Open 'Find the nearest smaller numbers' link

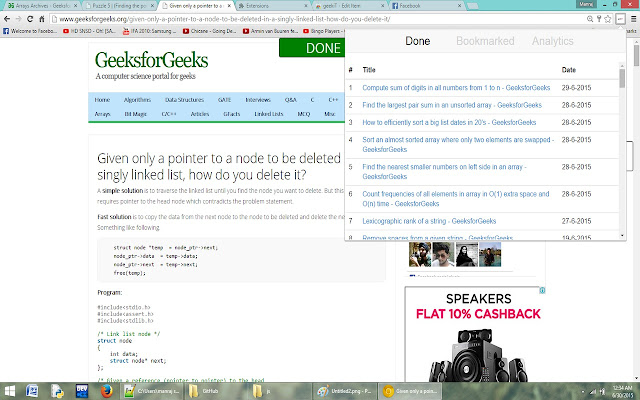coord(444,172)
